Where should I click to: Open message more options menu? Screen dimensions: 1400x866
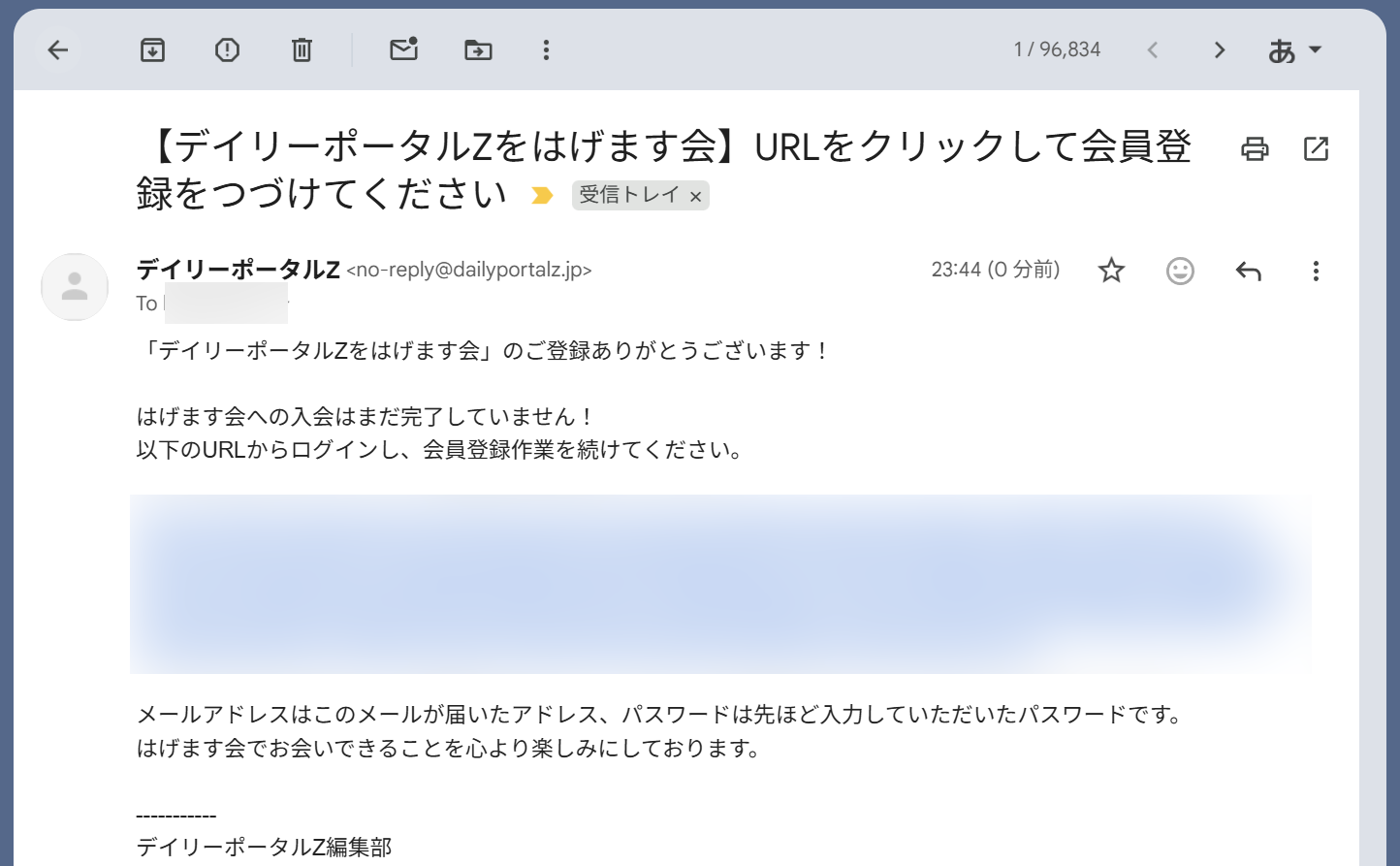tap(1316, 271)
